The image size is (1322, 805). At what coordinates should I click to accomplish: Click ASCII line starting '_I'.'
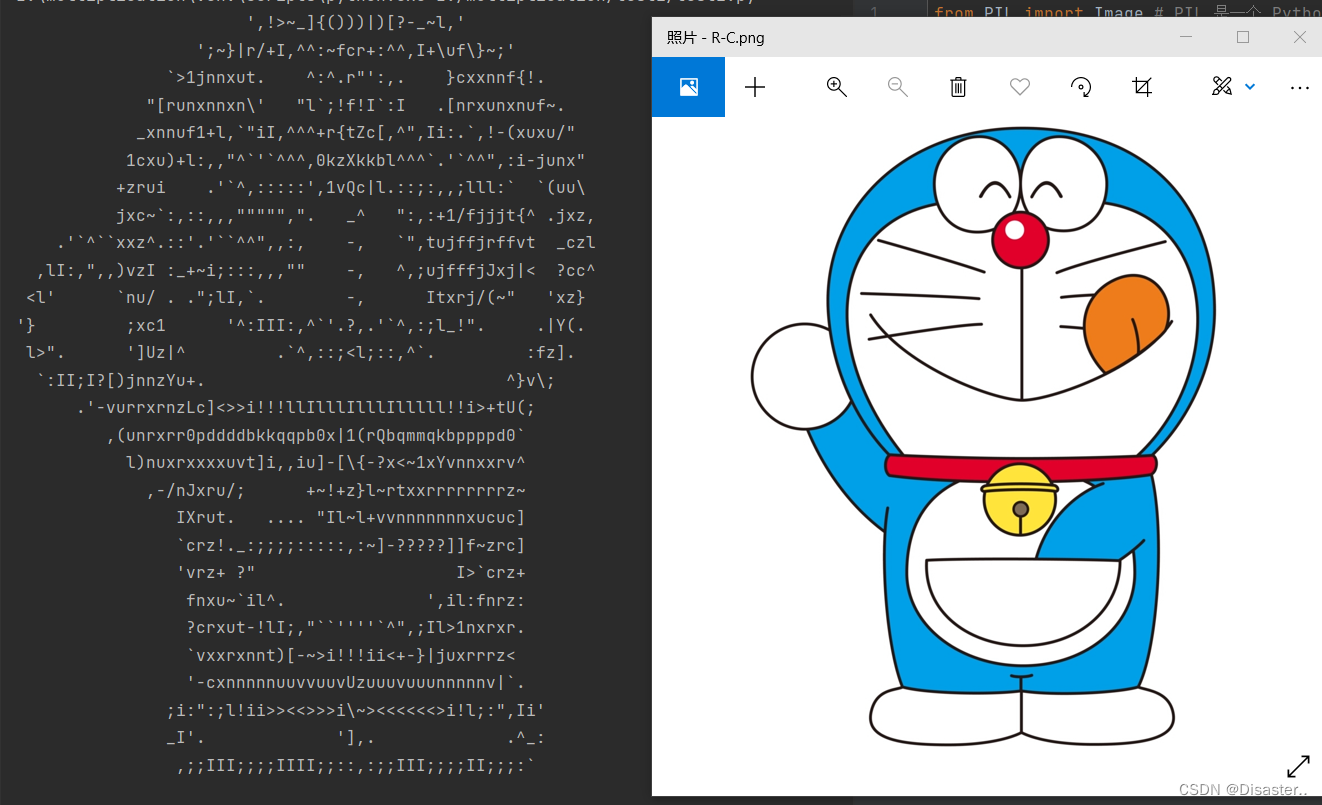click(x=356, y=738)
